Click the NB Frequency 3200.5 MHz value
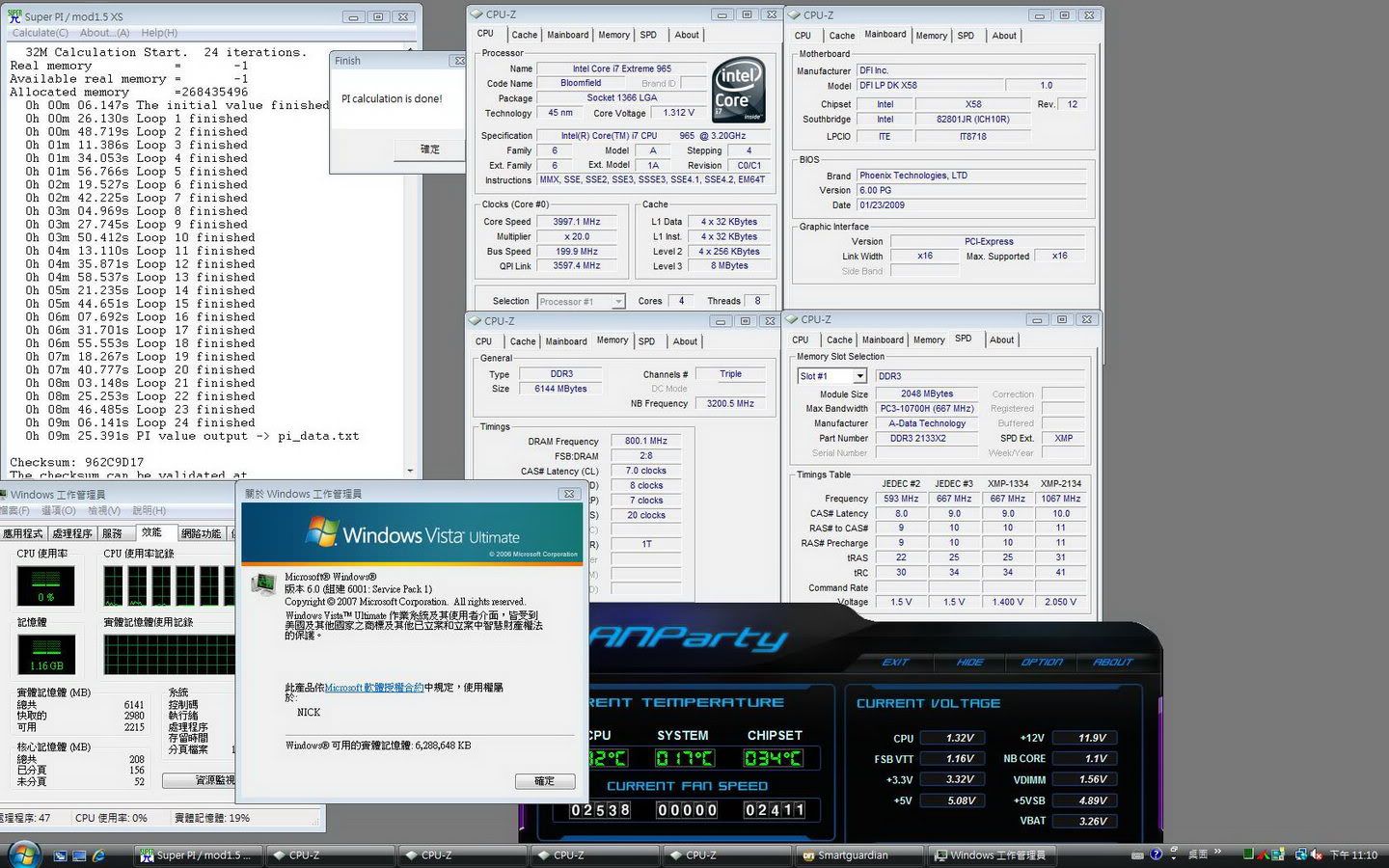Viewport: 1389px width, 868px height. 730,404
